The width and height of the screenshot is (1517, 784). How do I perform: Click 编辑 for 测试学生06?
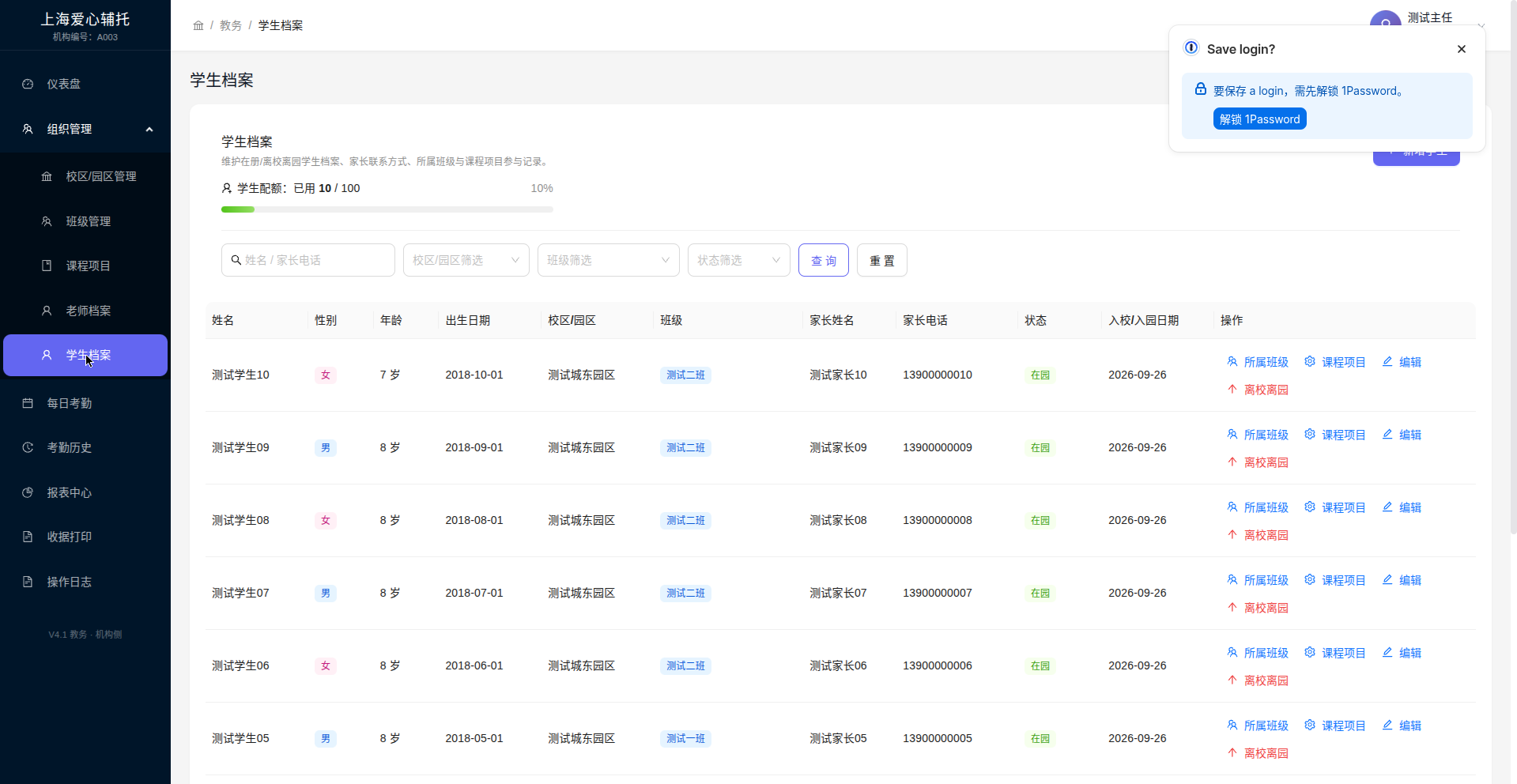1402,653
